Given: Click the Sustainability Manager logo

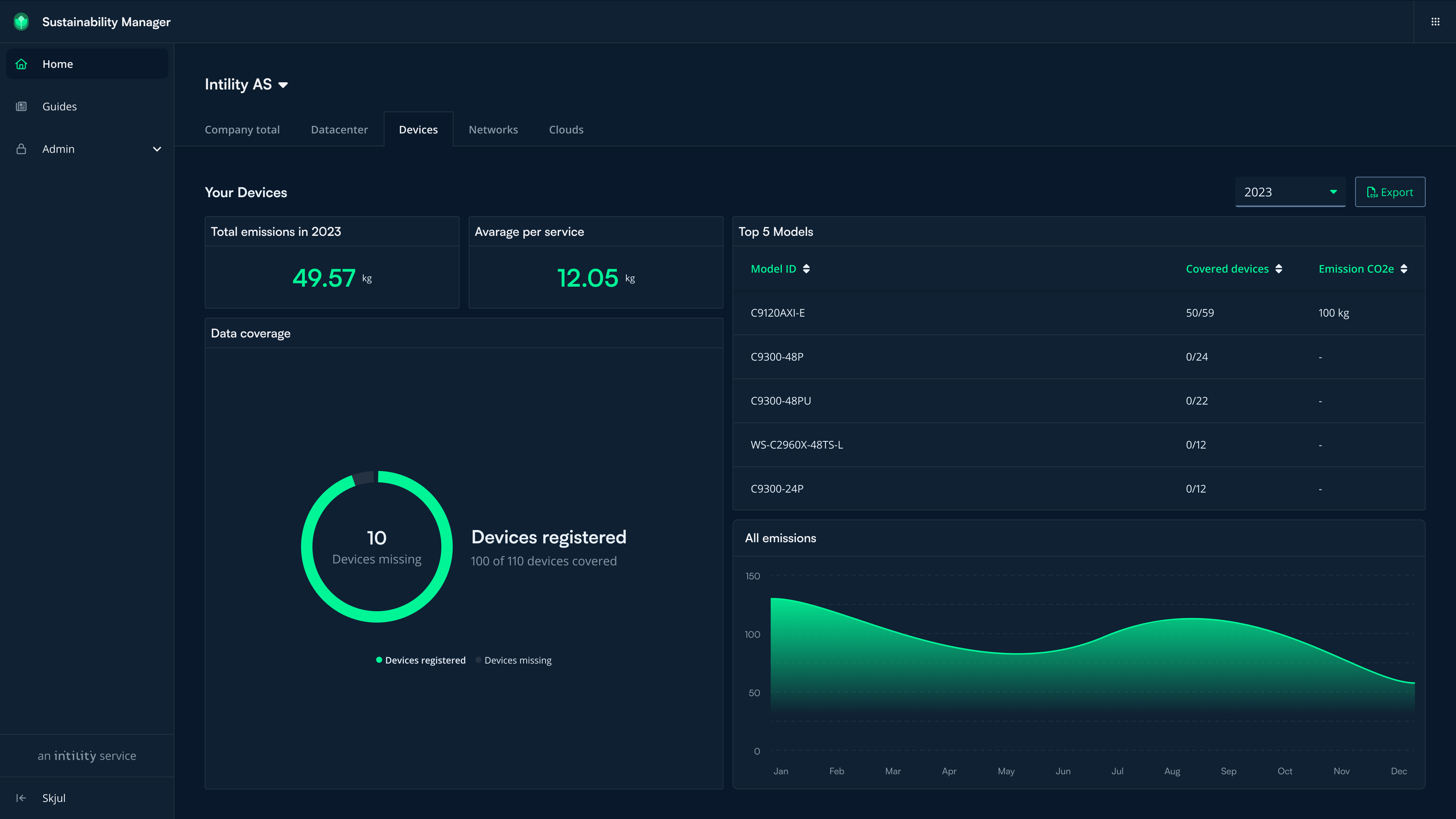Looking at the screenshot, I should [x=21, y=22].
